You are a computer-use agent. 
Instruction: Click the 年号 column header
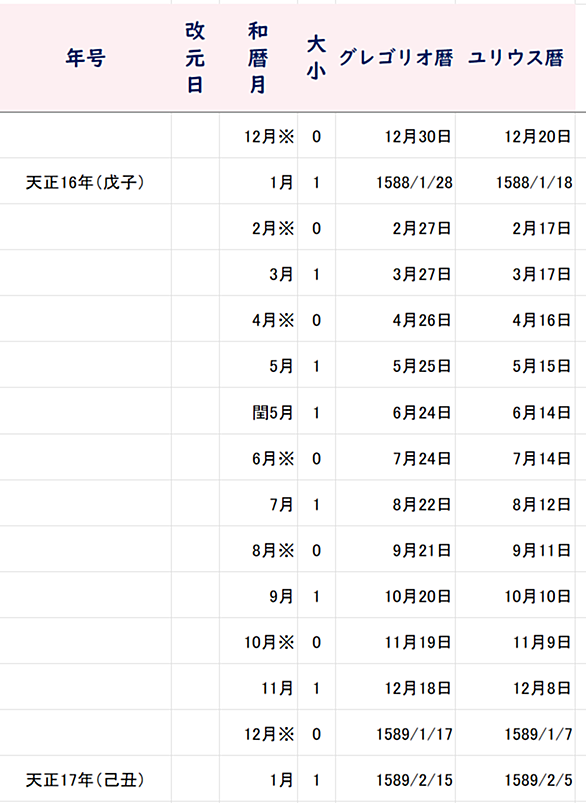click(x=86, y=58)
